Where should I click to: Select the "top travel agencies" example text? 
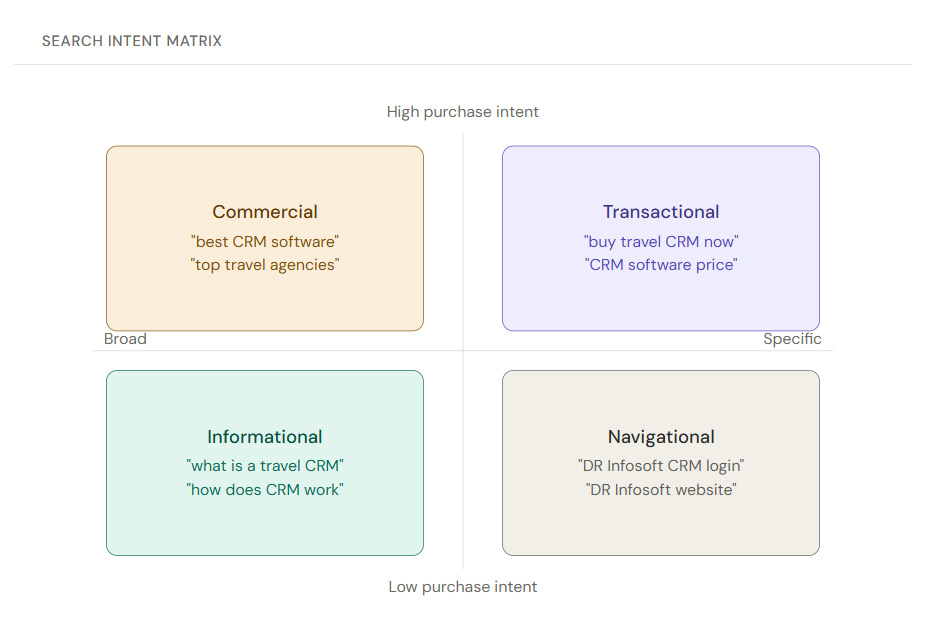(x=265, y=265)
